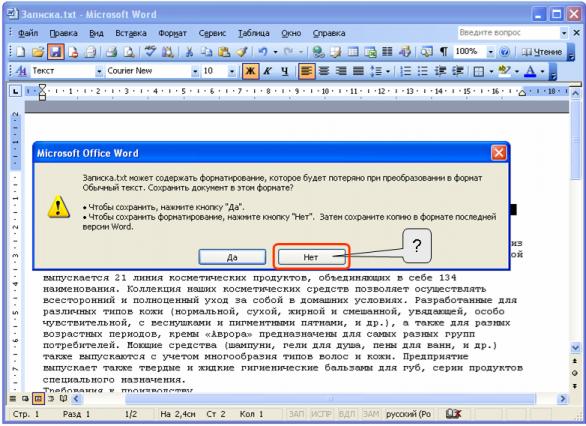Screen dimensions: 586x426
Task: Open the font size 10 dropdown
Action: [x=232, y=71]
